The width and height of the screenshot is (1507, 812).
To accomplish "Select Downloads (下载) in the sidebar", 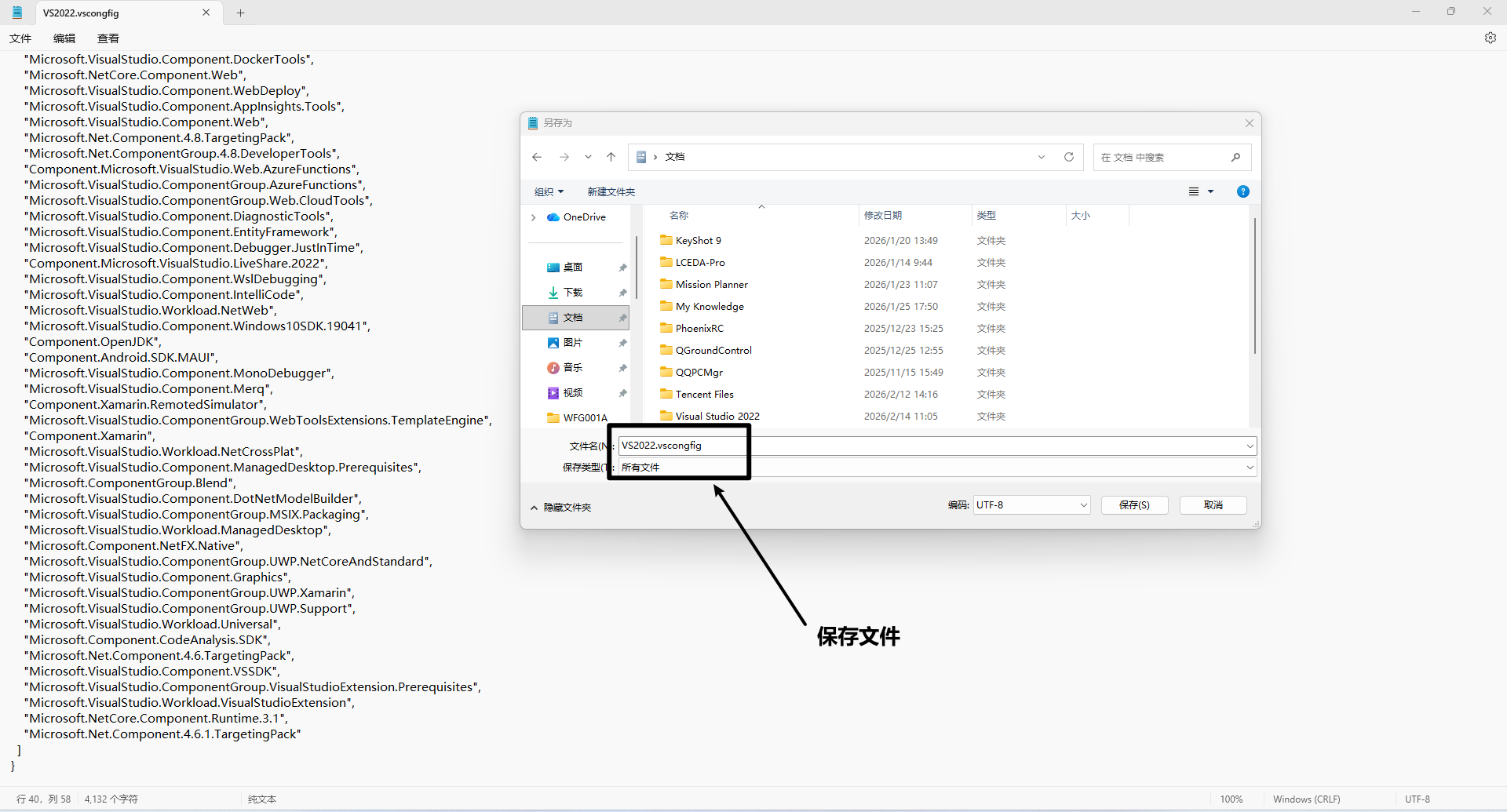I will 572,292.
